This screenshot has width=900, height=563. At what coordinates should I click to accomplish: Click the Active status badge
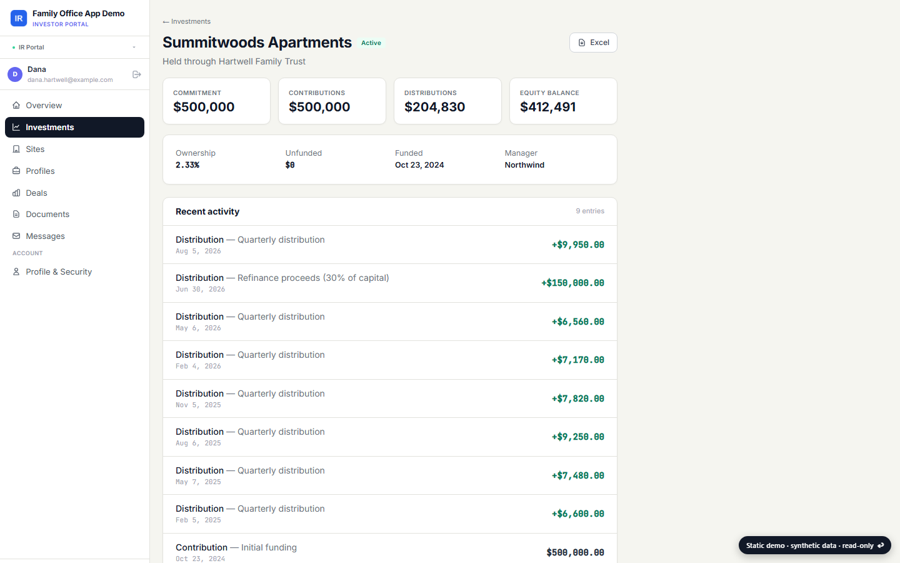pos(371,43)
